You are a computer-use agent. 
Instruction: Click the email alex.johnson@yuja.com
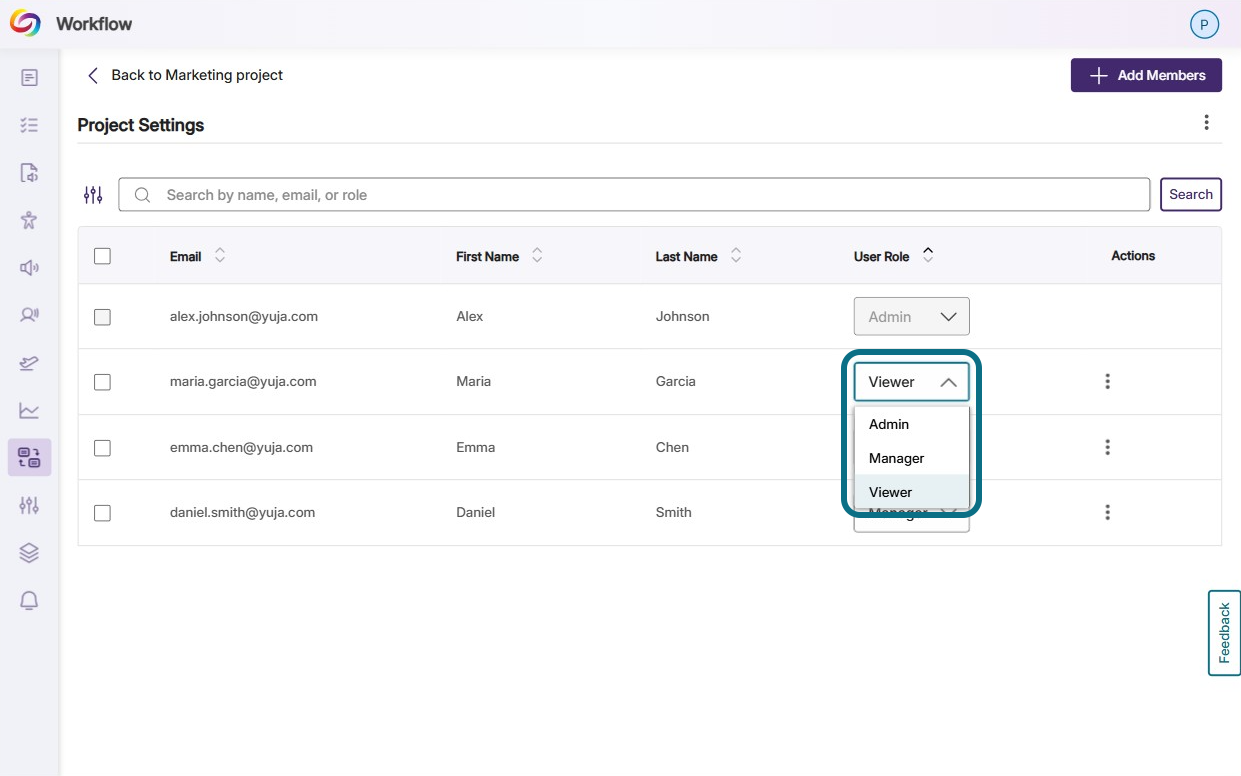[x=244, y=316]
